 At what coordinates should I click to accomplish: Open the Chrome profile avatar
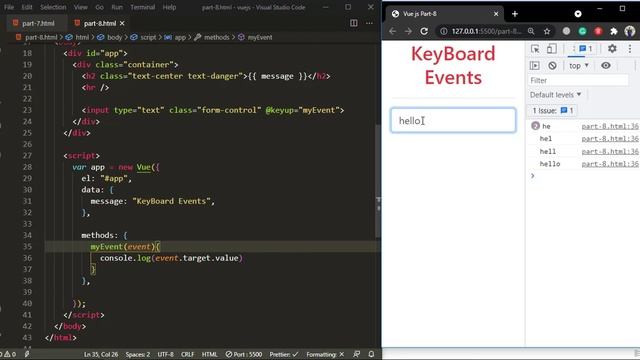pyautogui.click(x=629, y=31)
